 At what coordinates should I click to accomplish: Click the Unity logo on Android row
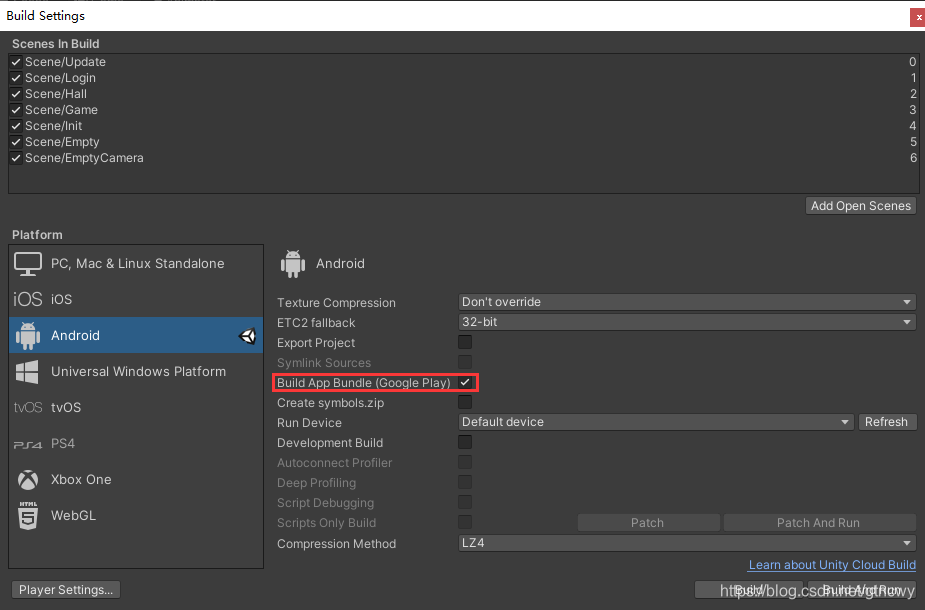click(x=248, y=336)
